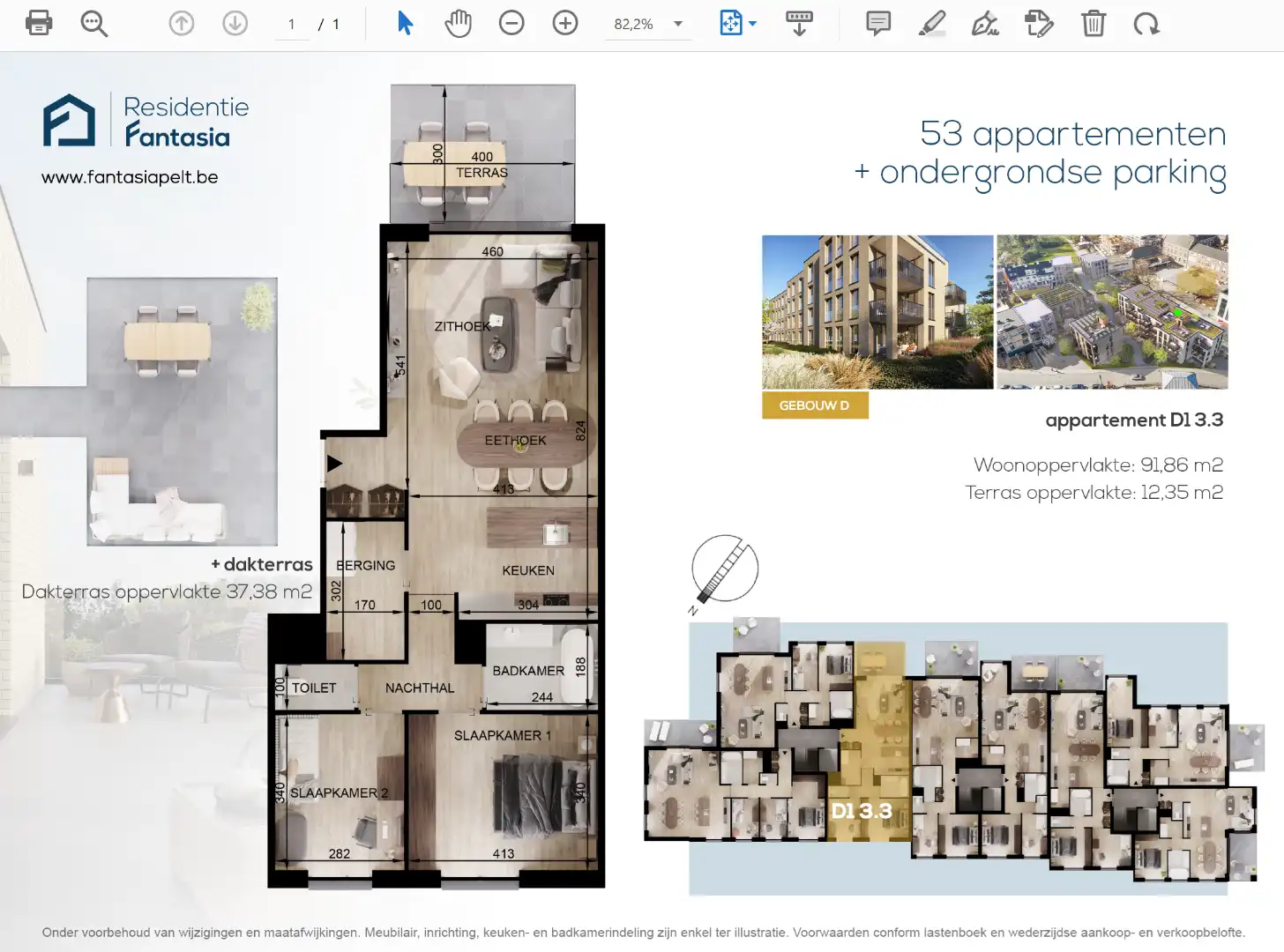Open the Find text search tool

93,23
